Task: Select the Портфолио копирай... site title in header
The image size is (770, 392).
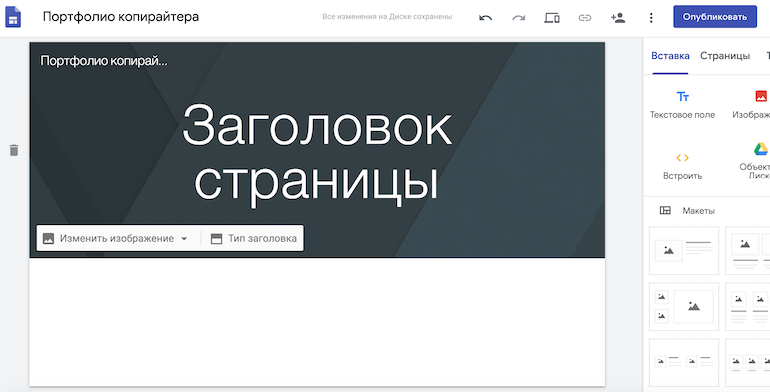Action: (x=104, y=61)
